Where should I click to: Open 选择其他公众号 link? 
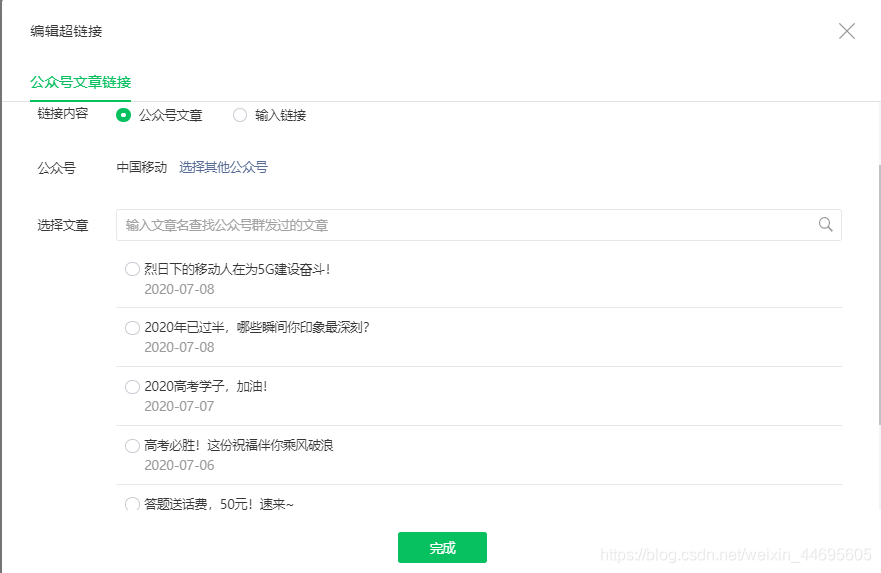(x=223, y=167)
